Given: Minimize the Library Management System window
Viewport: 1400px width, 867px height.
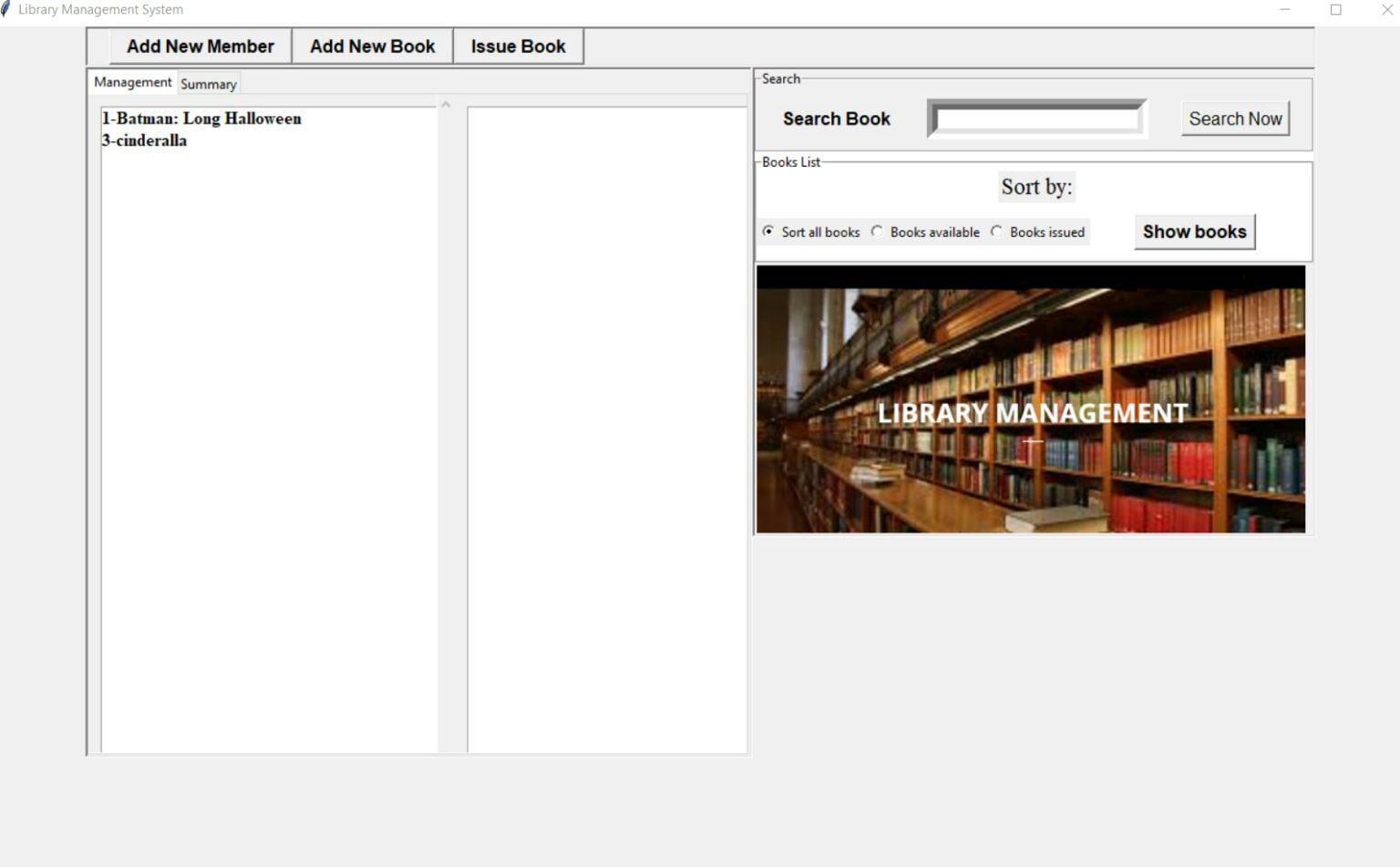Looking at the screenshot, I should [x=1285, y=9].
